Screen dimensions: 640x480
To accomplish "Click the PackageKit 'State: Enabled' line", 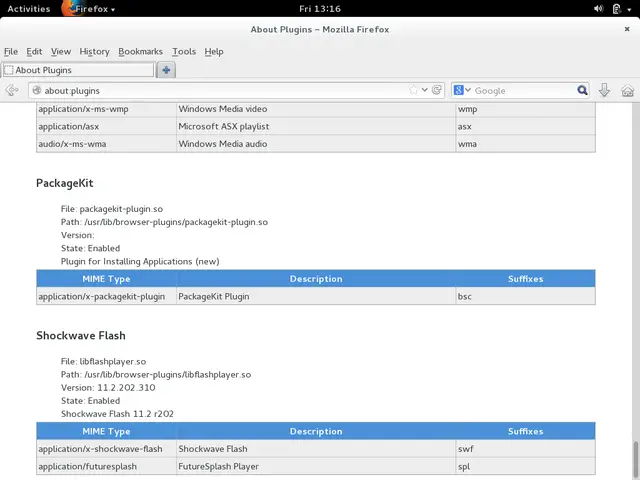I will point(91,248).
